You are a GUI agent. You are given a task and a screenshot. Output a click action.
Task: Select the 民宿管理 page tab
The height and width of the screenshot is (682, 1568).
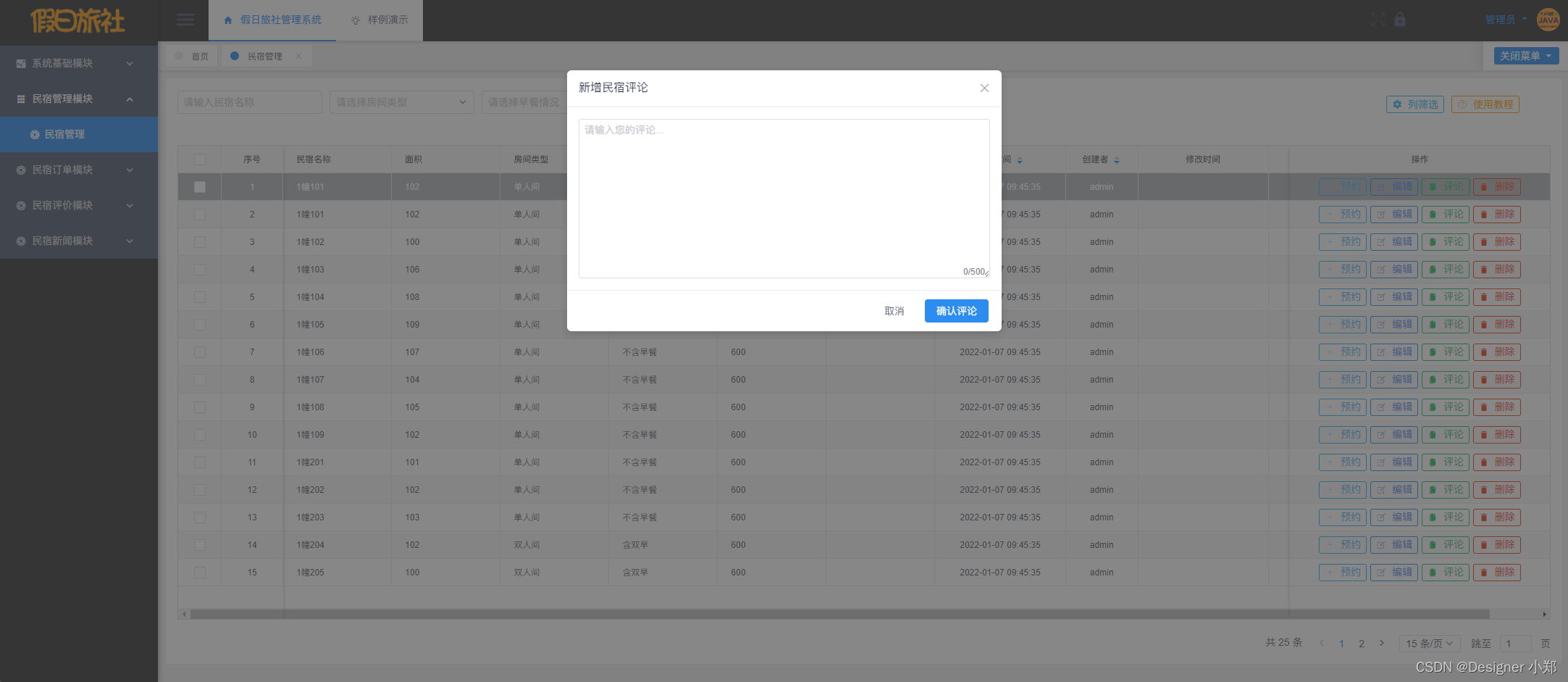[264, 57]
